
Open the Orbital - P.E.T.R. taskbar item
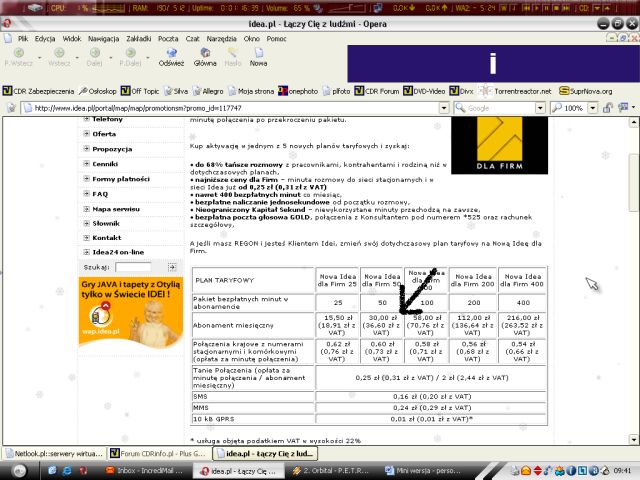(333, 471)
